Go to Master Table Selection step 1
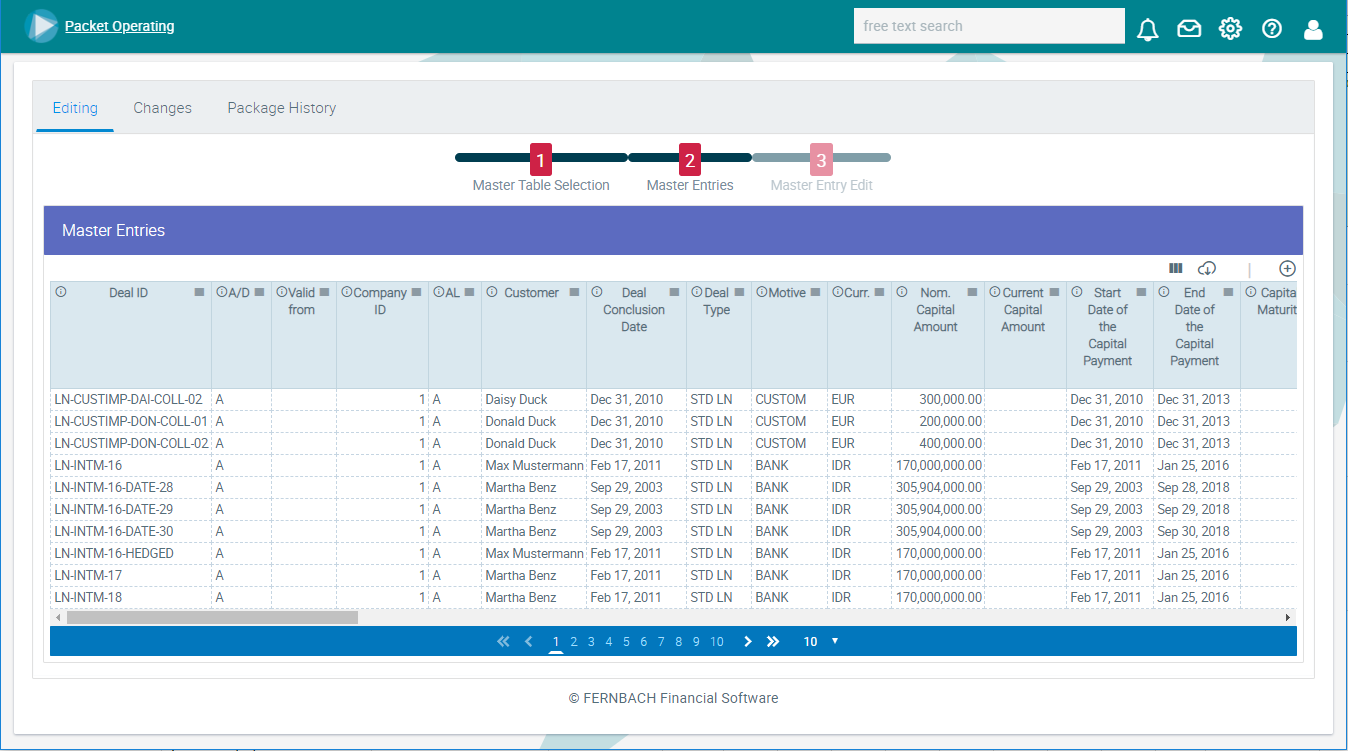Viewport: 1348px width, 751px height. click(540, 160)
